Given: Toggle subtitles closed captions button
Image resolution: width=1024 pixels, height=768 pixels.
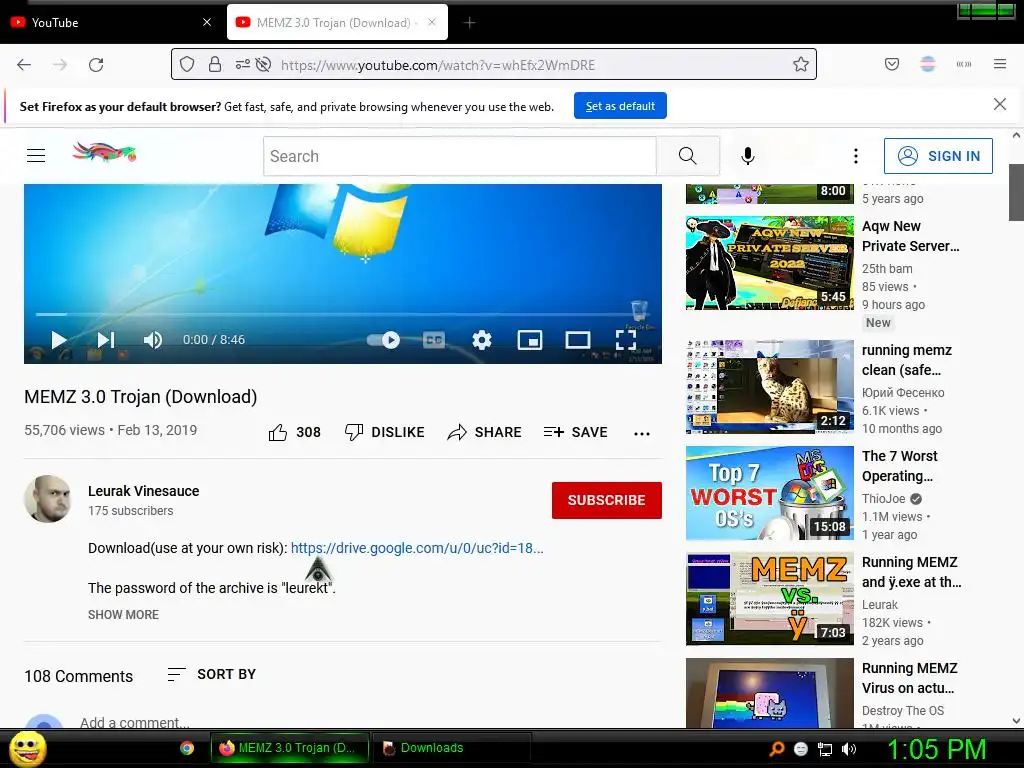Looking at the screenshot, I should tap(434, 340).
